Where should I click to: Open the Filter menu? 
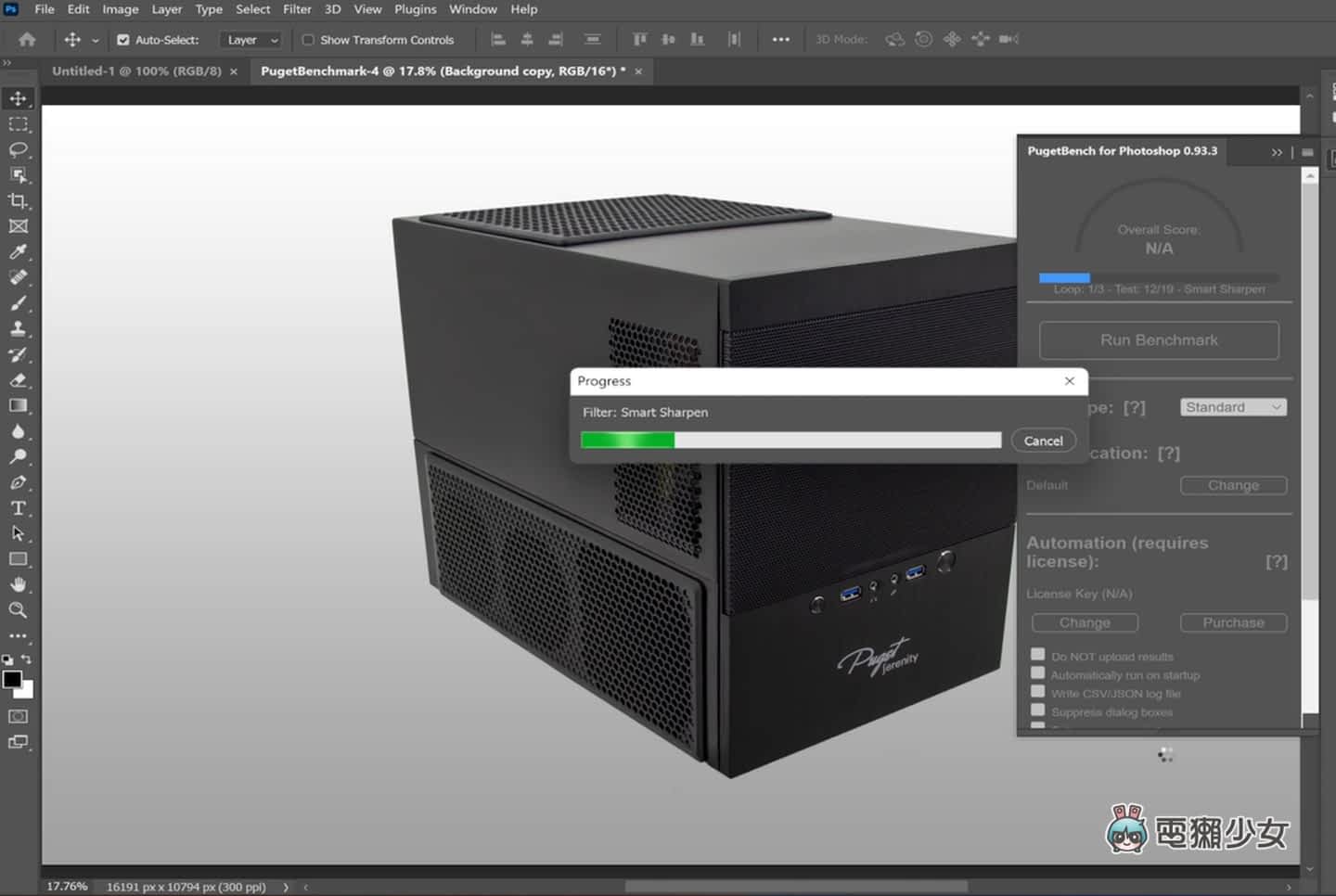click(x=297, y=9)
